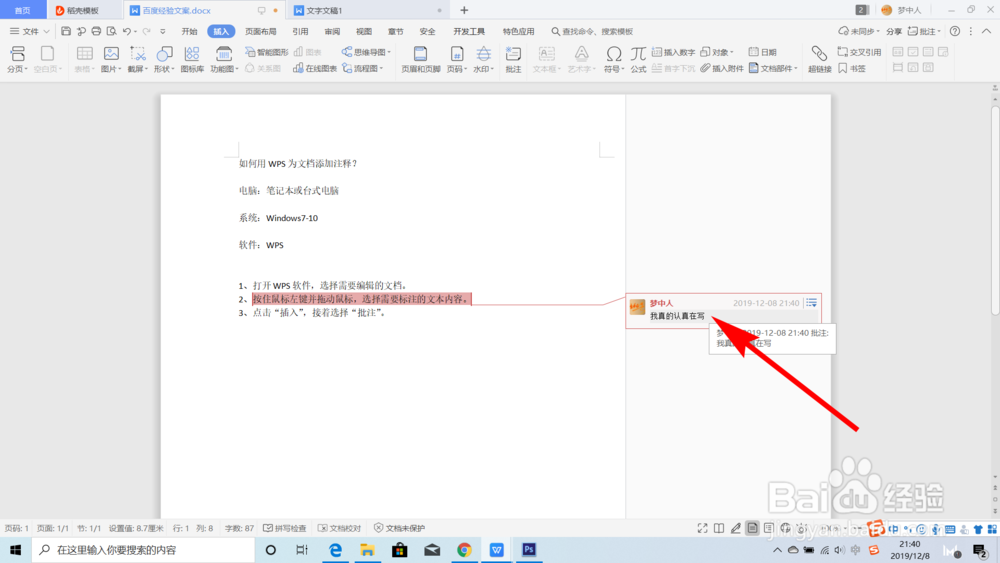The width and height of the screenshot is (1000, 563).
Task: Click the 批注 comment icon in ribbon
Action: pos(513,59)
